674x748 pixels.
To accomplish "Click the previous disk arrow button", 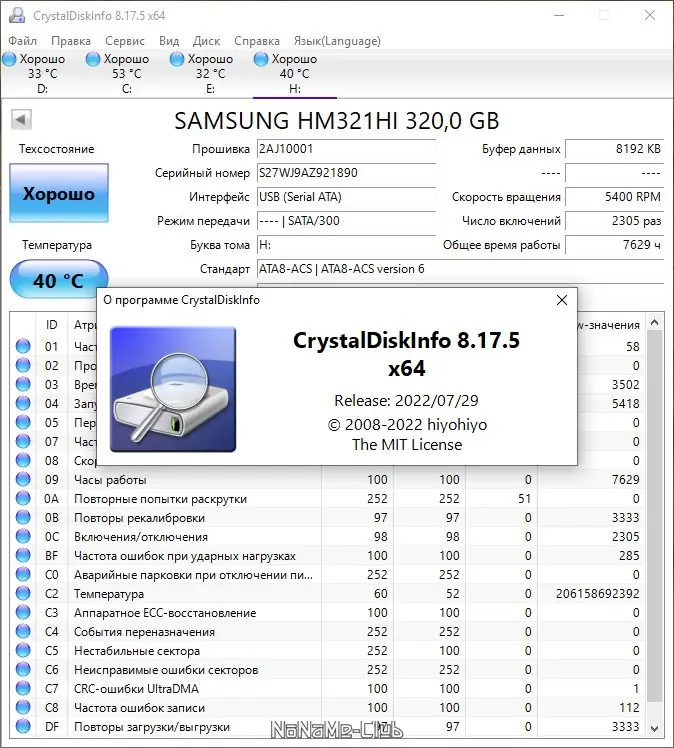I will click(21, 120).
